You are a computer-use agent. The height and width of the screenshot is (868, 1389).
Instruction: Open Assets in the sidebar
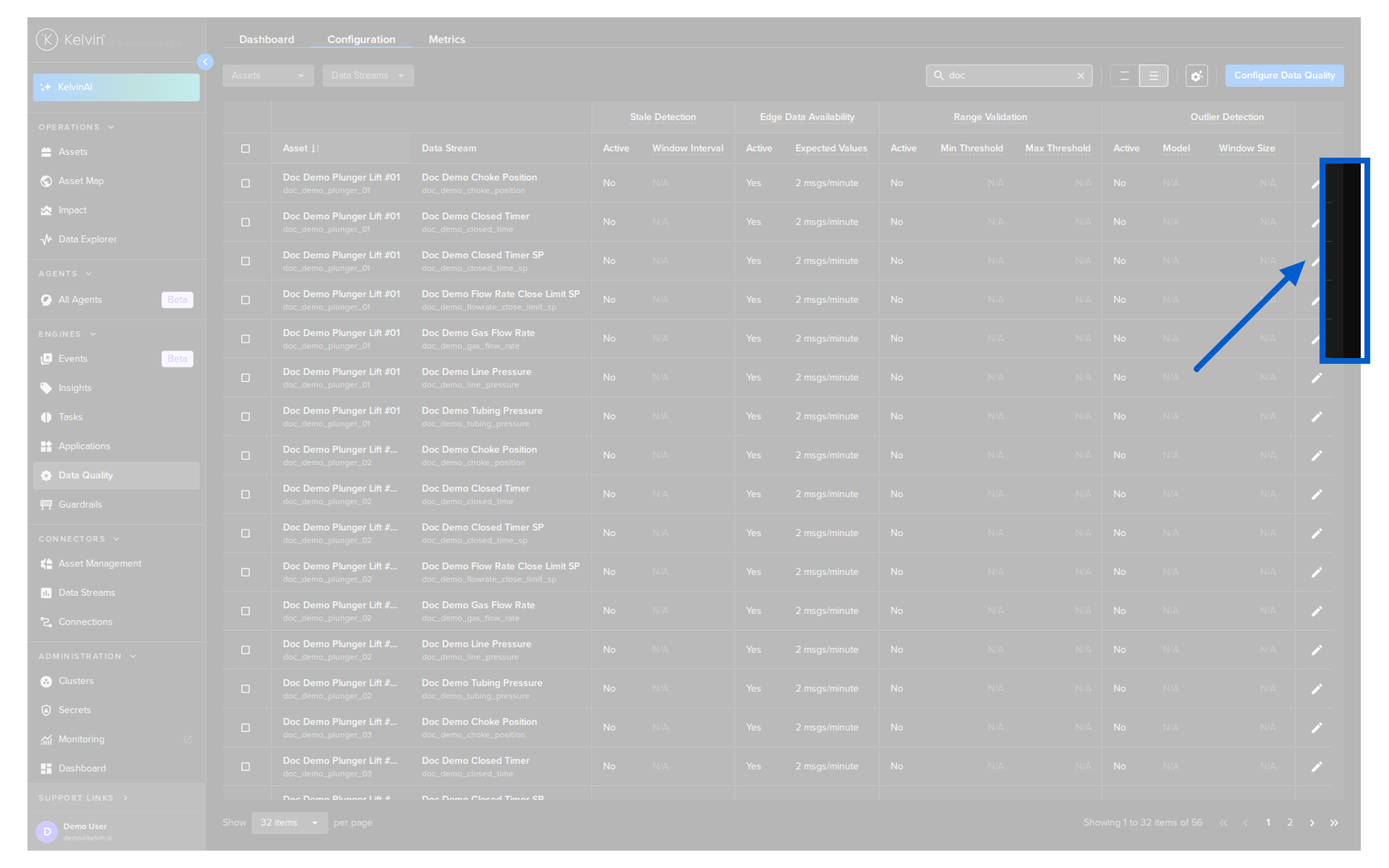coord(116,152)
